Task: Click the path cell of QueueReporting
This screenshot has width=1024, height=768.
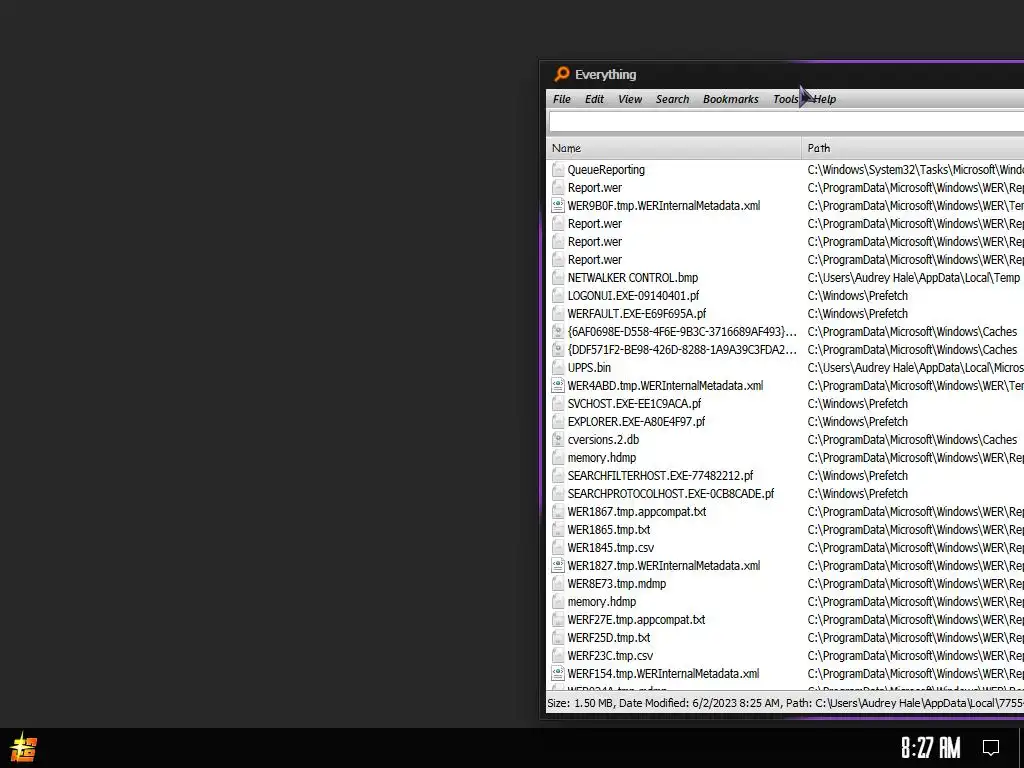Action: tap(916, 170)
